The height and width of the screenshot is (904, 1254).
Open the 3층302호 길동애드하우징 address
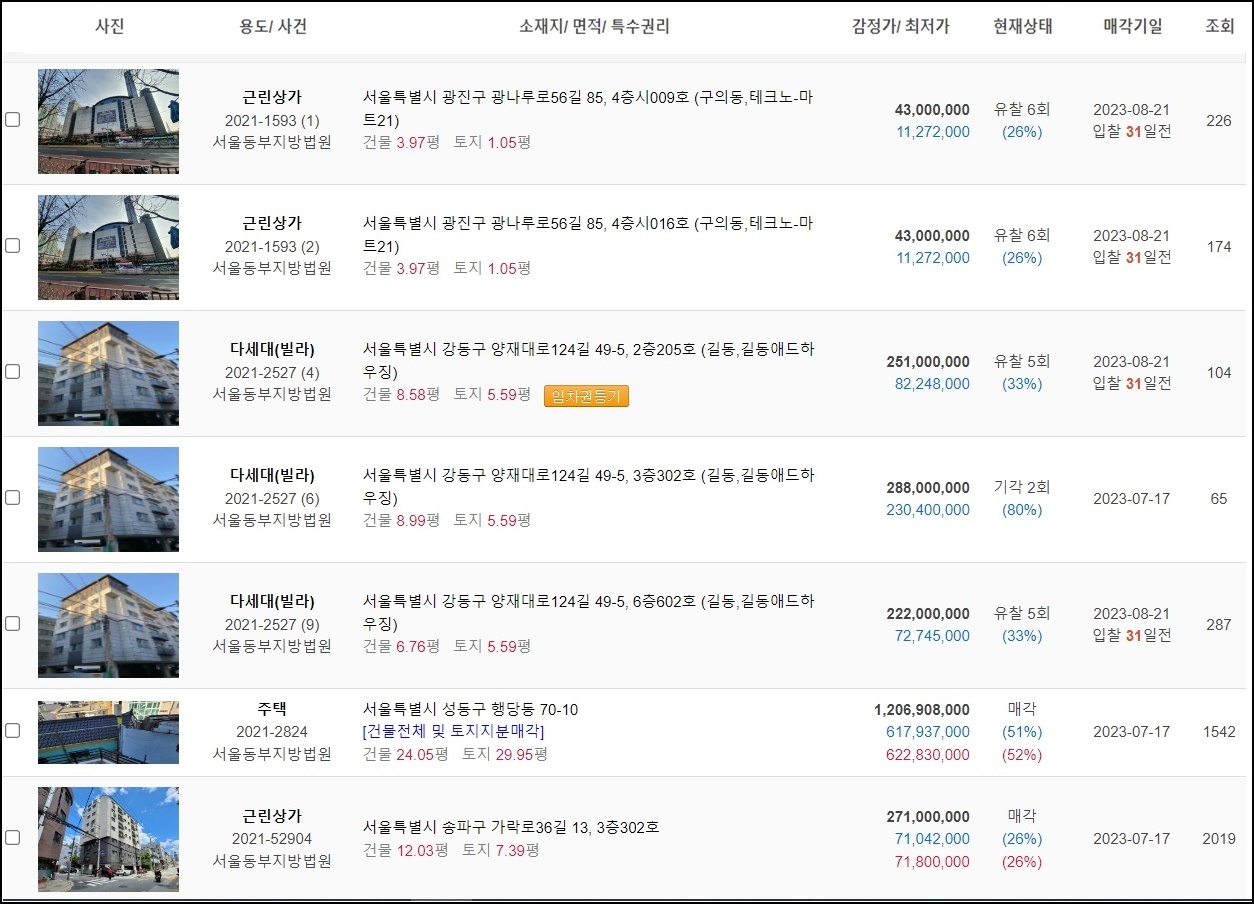coord(588,487)
